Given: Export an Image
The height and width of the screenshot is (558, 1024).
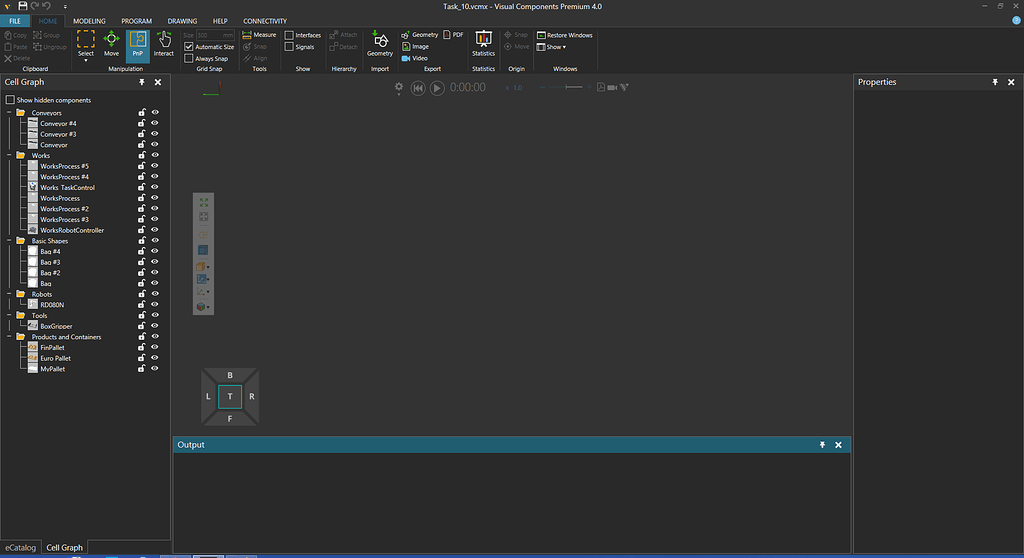Looking at the screenshot, I should point(415,46).
